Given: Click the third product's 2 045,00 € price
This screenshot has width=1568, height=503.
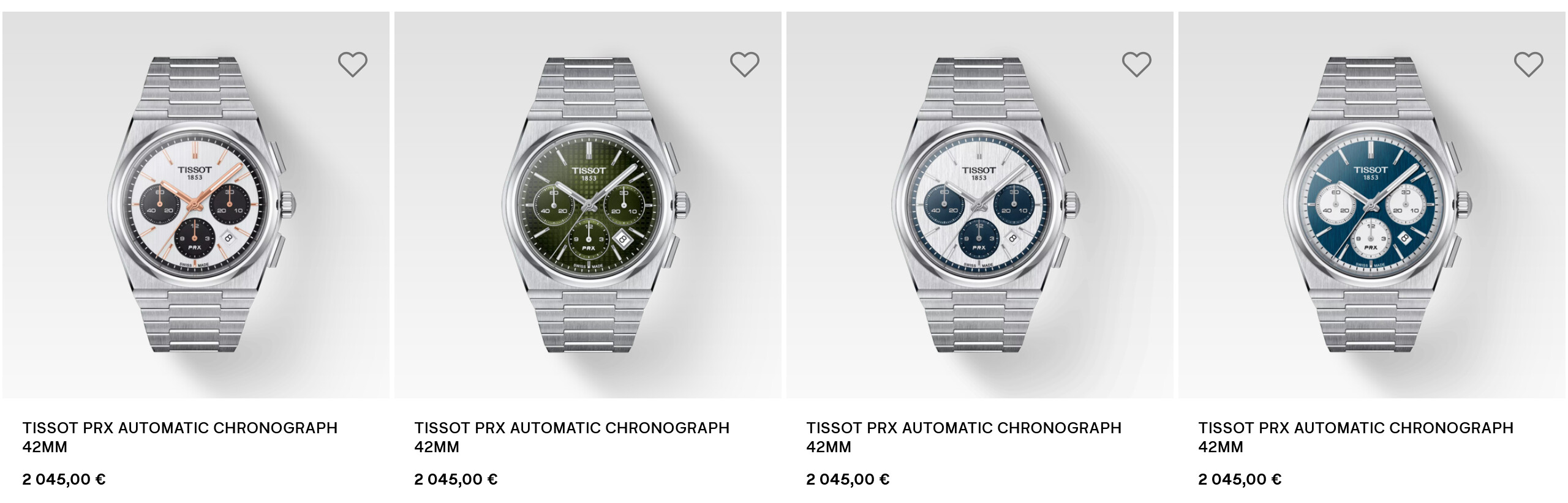Looking at the screenshot, I should (x=848, y=479).
